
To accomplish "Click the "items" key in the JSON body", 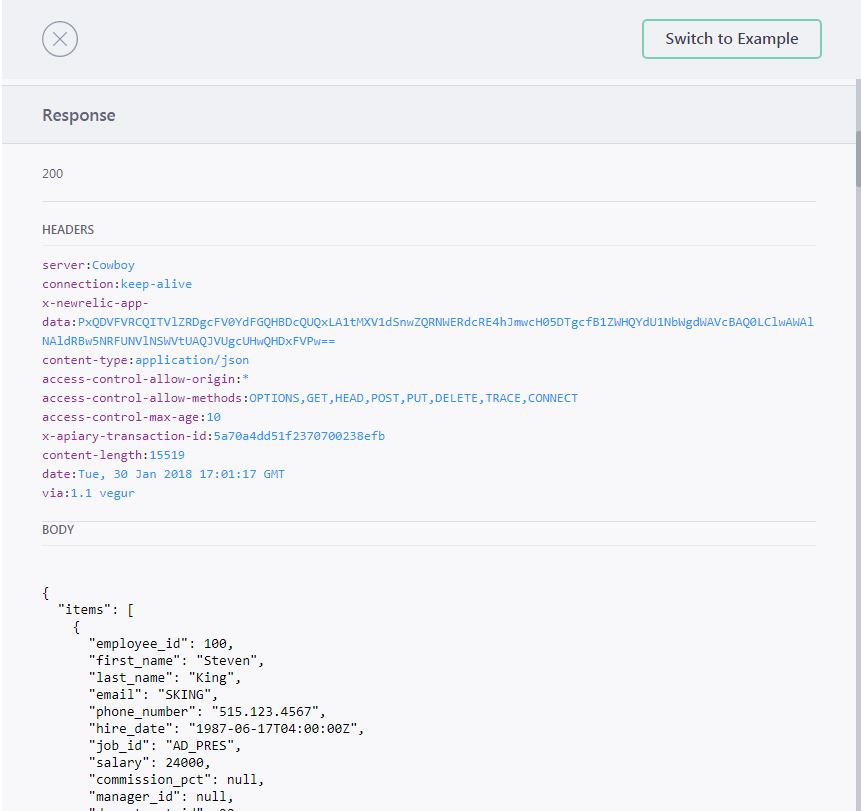I will (84, 608).
